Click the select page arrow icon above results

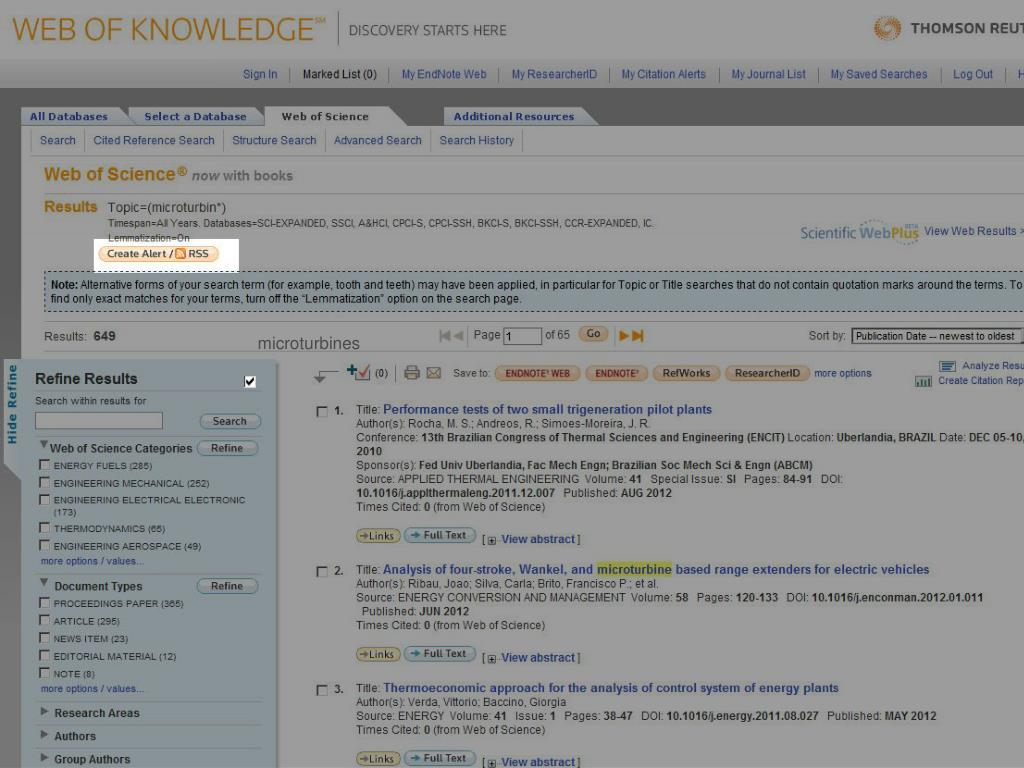point(325,376)
